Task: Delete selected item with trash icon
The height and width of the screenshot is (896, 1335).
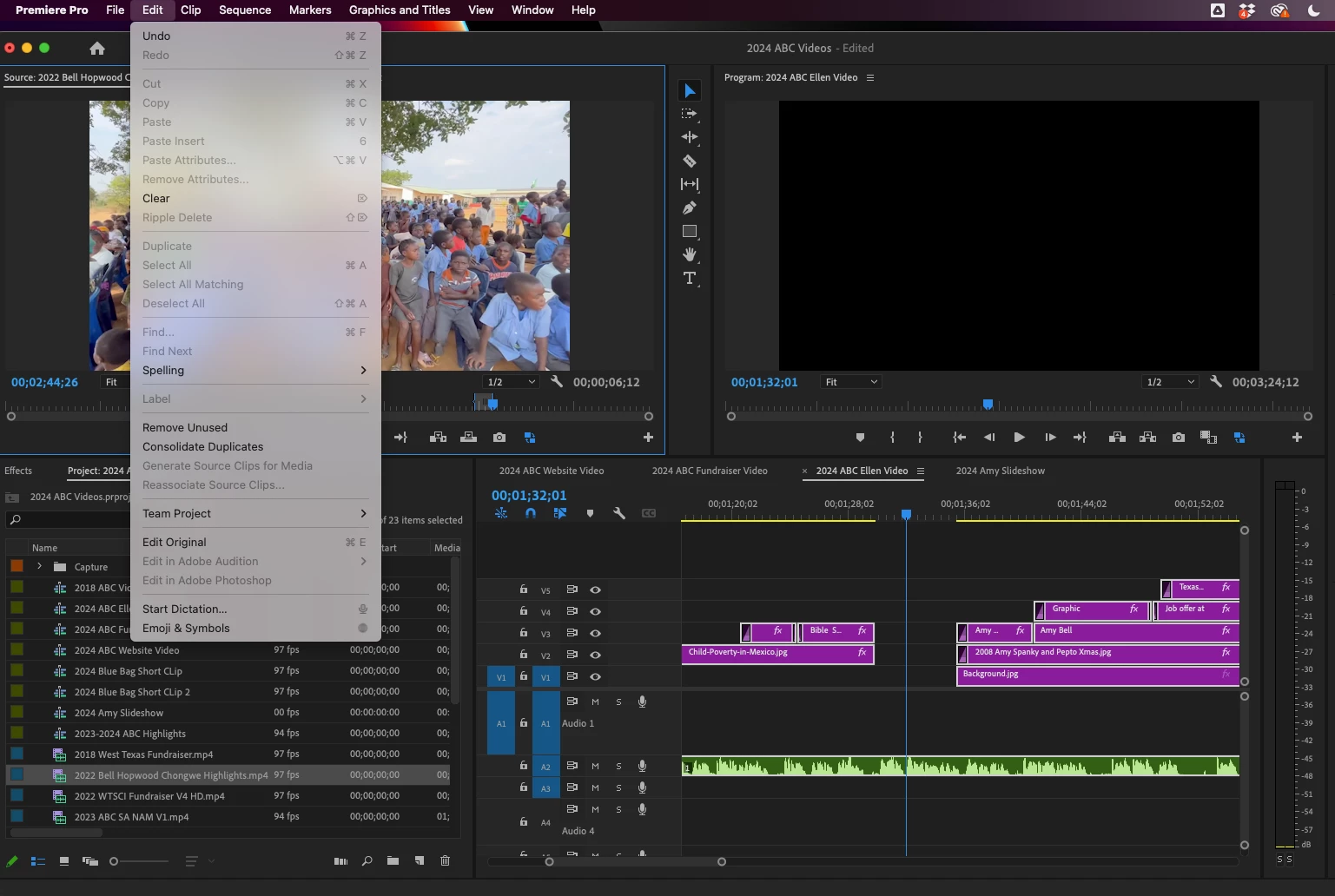Action: click(x=446, y=861)
